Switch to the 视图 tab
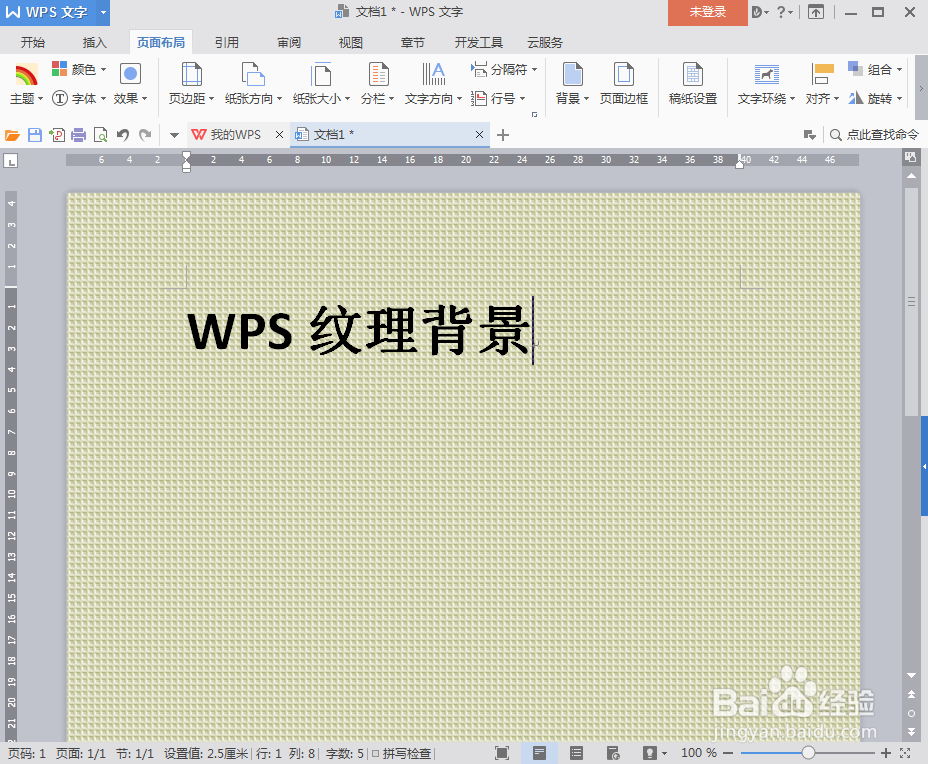Screen dimensions: 928x764 click(350, 43)
